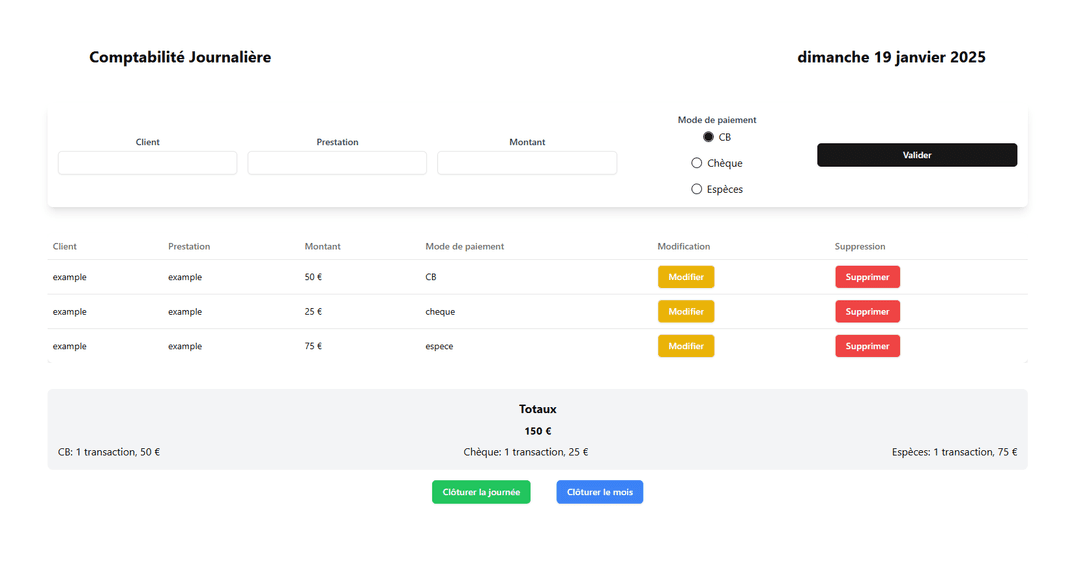Supprimer the 75 € espece transaction
This screenshot has width=1080, height=585.
867,346
